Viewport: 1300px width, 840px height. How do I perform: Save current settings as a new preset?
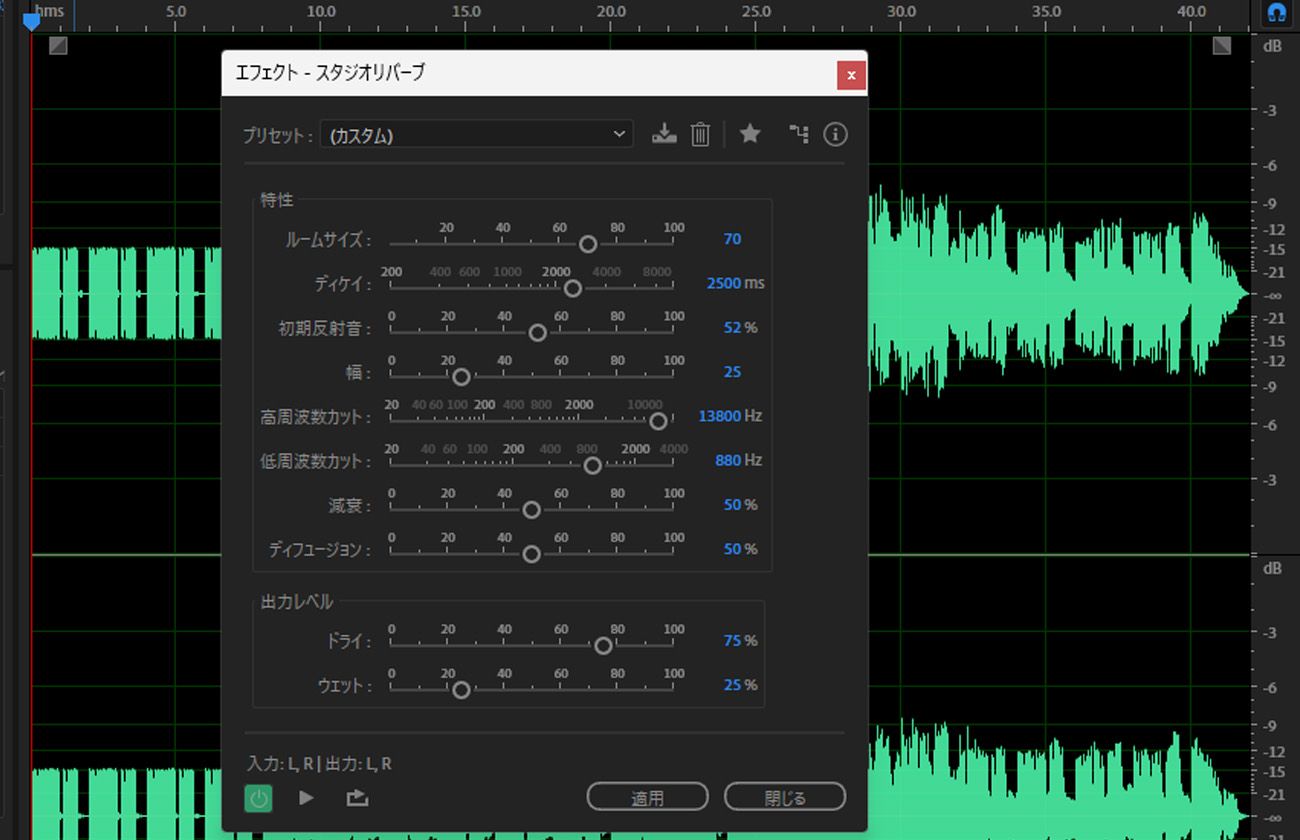(x=664, y=134)
